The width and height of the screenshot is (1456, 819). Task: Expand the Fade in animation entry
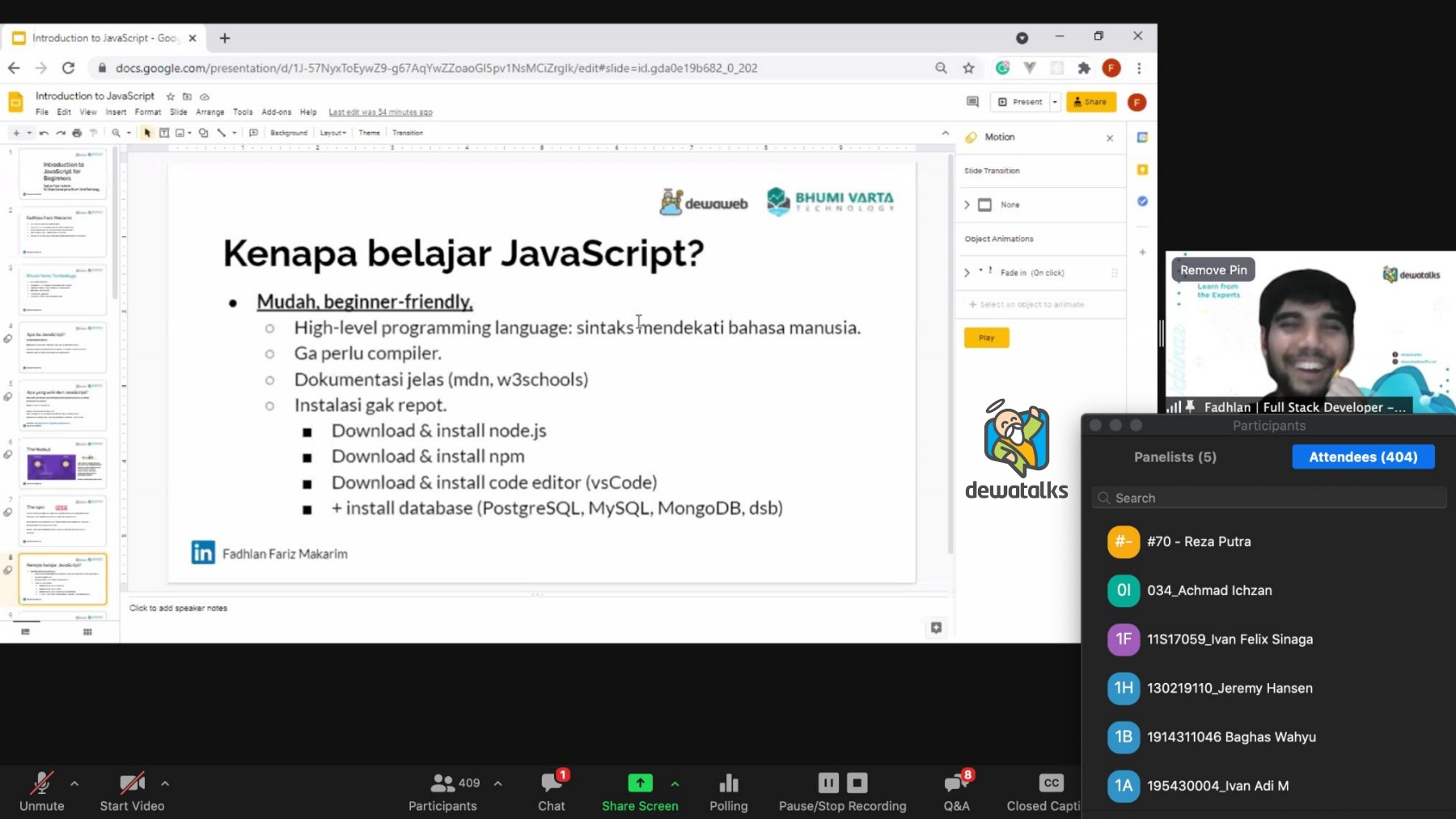click(967, 273)
